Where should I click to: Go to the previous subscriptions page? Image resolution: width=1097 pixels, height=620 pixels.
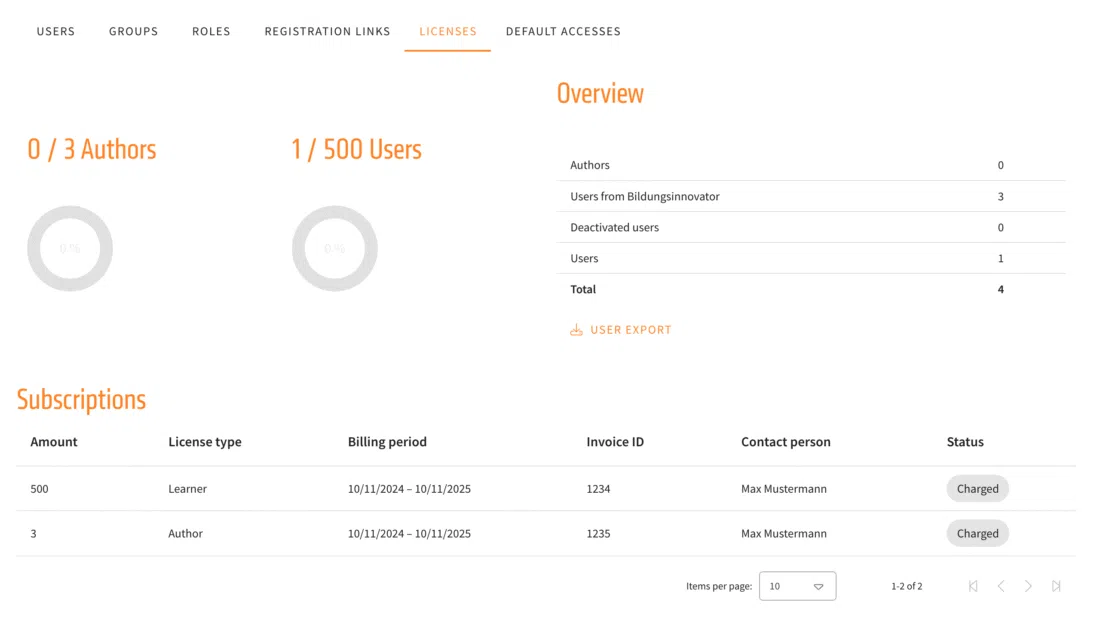coord(1001,586)
